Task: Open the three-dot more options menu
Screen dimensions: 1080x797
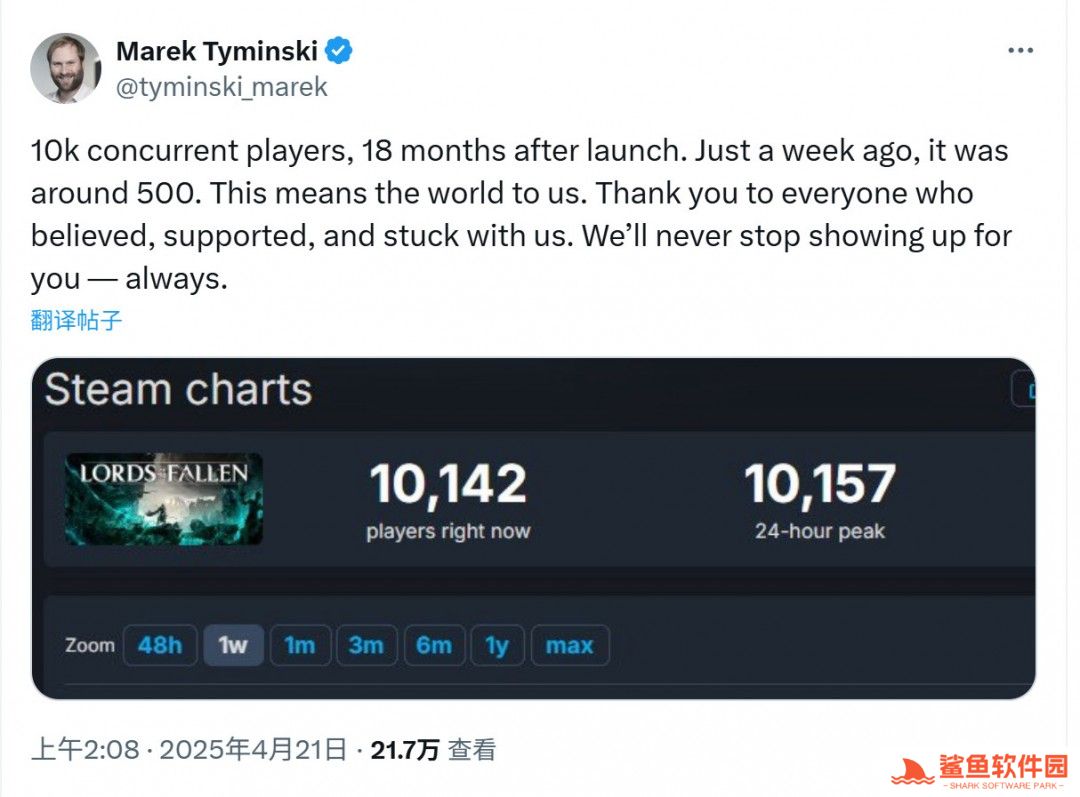Action: 1020,51
